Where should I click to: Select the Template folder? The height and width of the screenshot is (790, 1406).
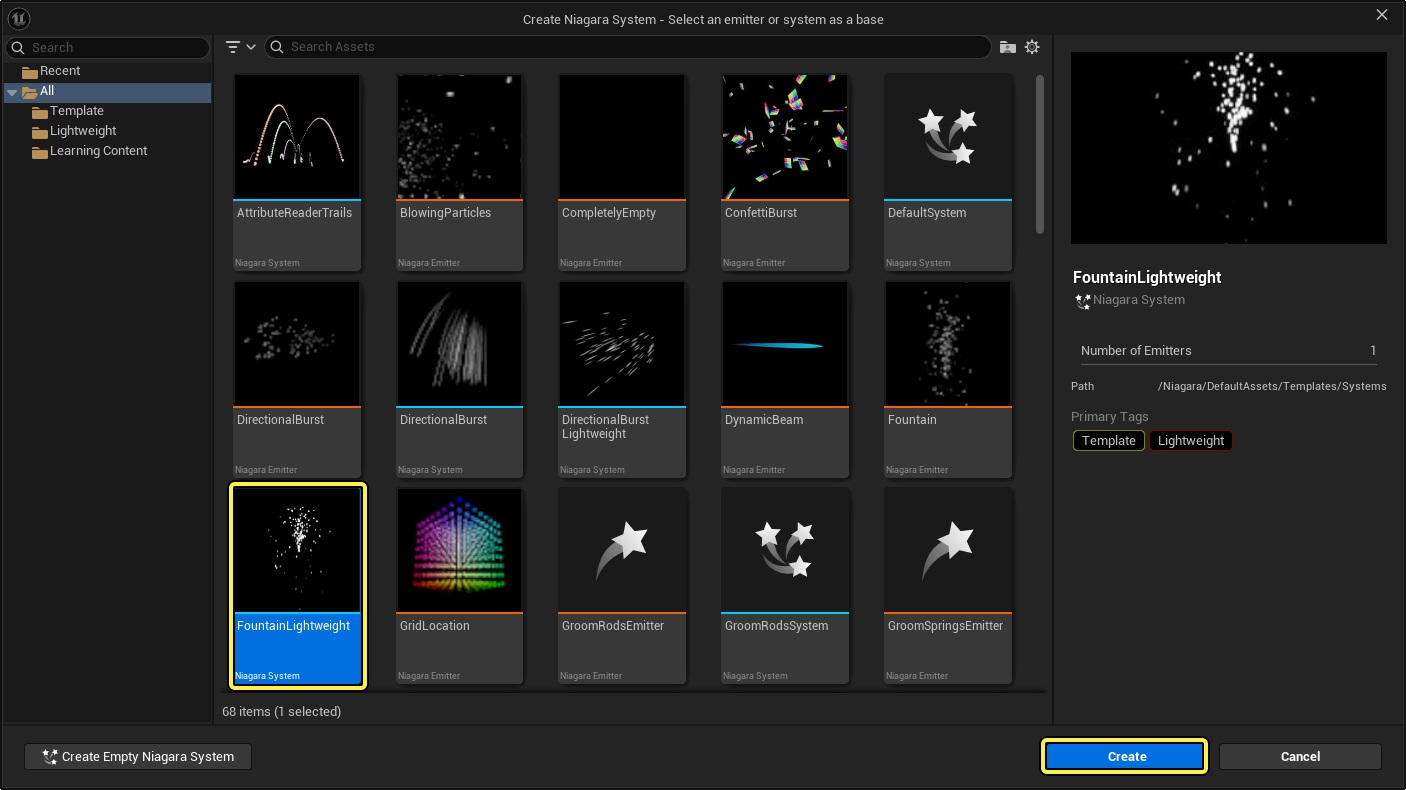click(x=76, y=111)
